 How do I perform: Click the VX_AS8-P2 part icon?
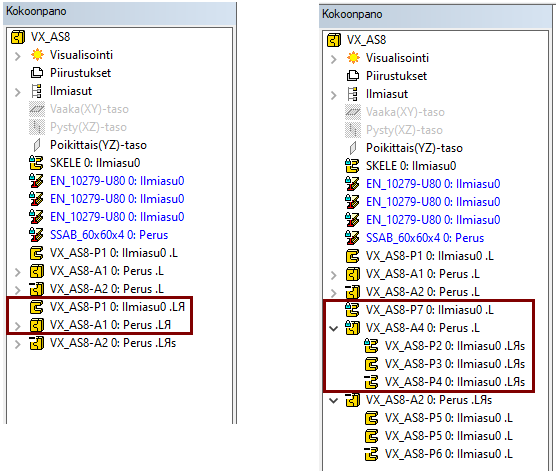point(371,346)
